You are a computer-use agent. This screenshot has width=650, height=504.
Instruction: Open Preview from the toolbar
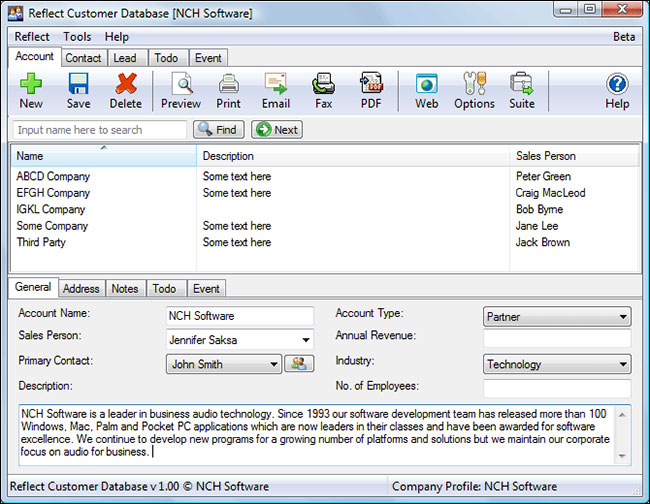click(x=181, y=86)
